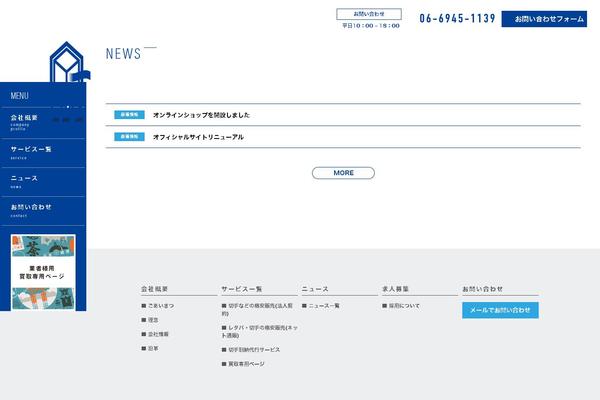Open the お問い合わせフォーム button in header
Viewport: 600px width, 400px height.
[544, 19]
